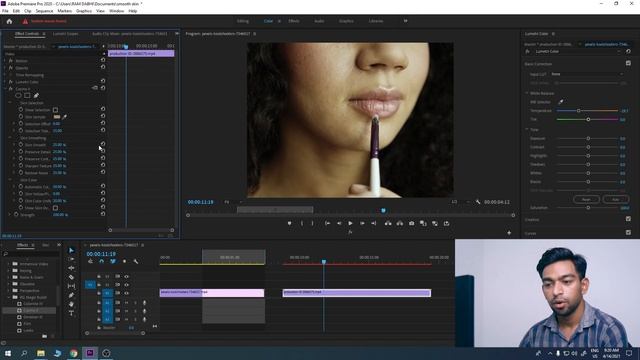This screenshot has width=640, height=360.
Task: Open the Sequence menu
Action: 44,11
